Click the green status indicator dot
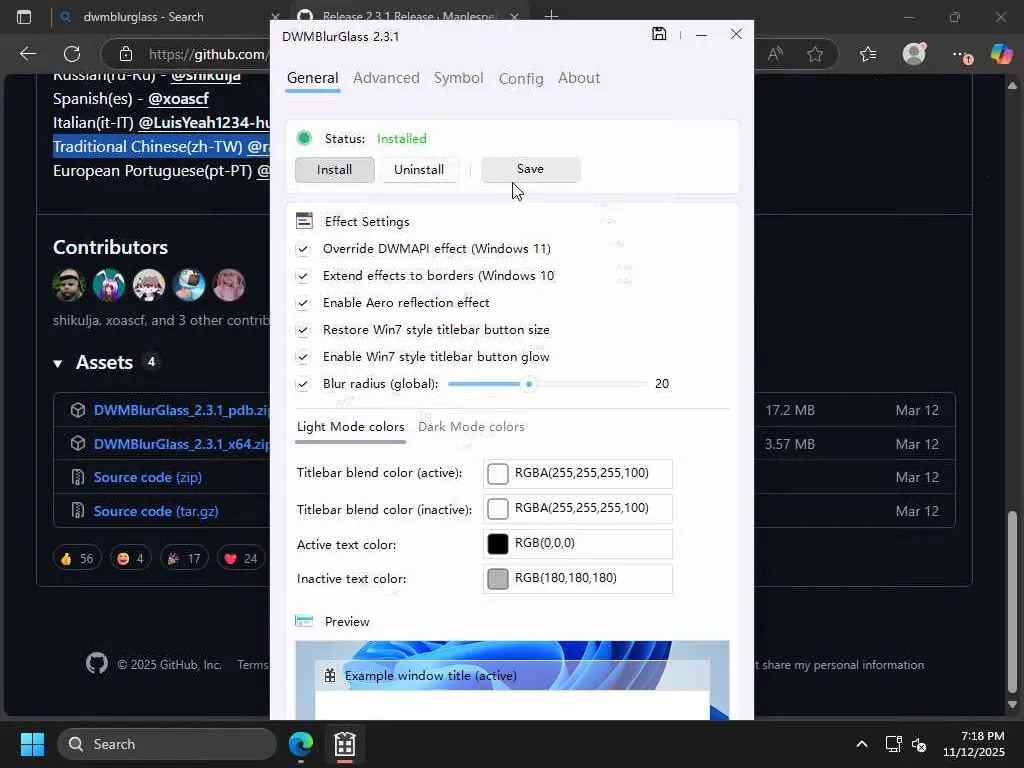Image resolution: width=1024 pixels, height=768 pixels. (x=304, y=138)
